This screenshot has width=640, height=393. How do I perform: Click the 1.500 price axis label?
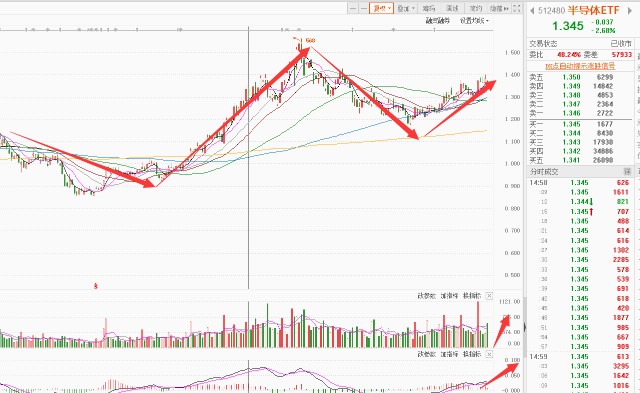[512, 53]
